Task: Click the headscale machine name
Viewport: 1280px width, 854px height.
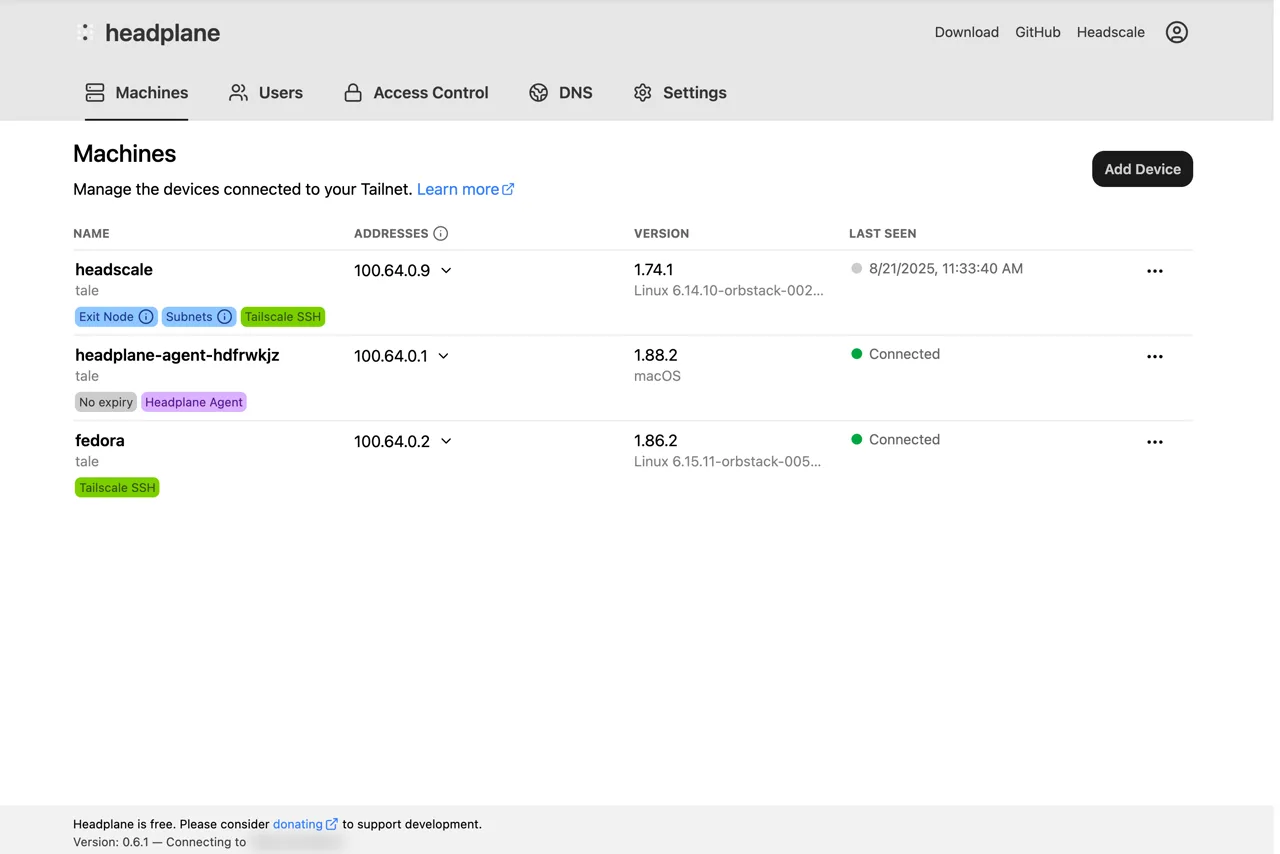Action: click(x=114, y=269)
